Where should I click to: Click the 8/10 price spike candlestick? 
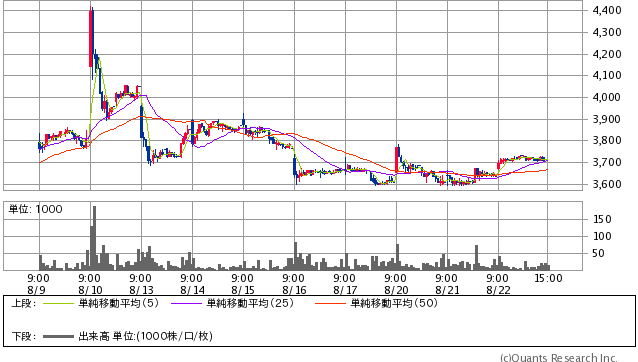[91, 37]
